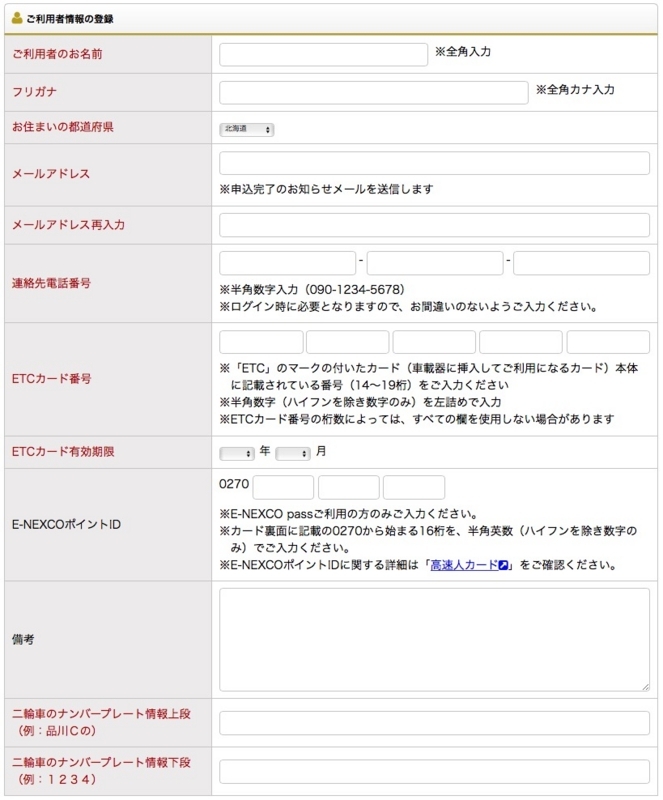Image resolution: width=663 pixels, height=800 pixels.
Task: Click the third ETCカード番号 box
Action: click(x=434, y=342)
